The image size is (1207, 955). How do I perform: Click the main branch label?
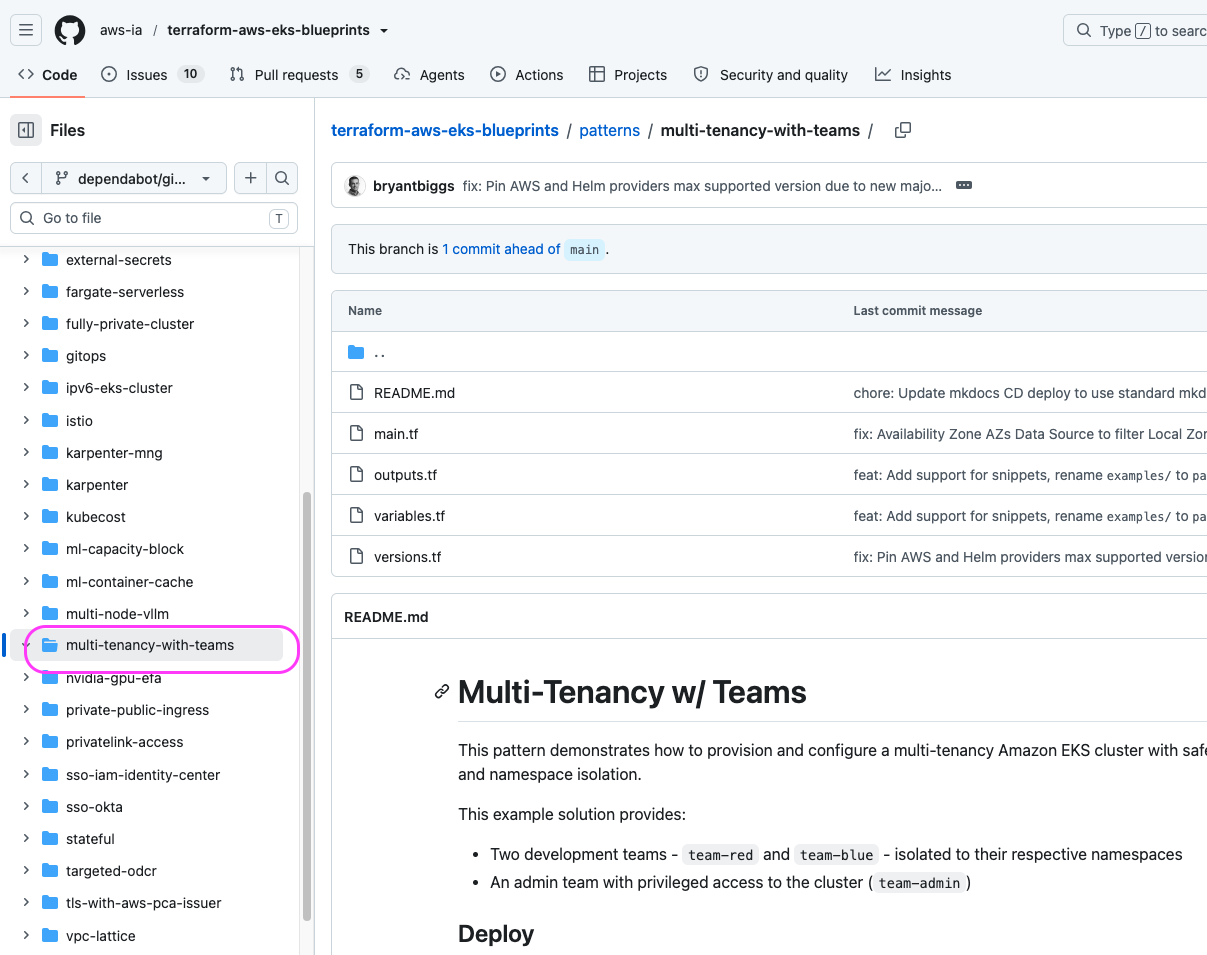[585, 250]
